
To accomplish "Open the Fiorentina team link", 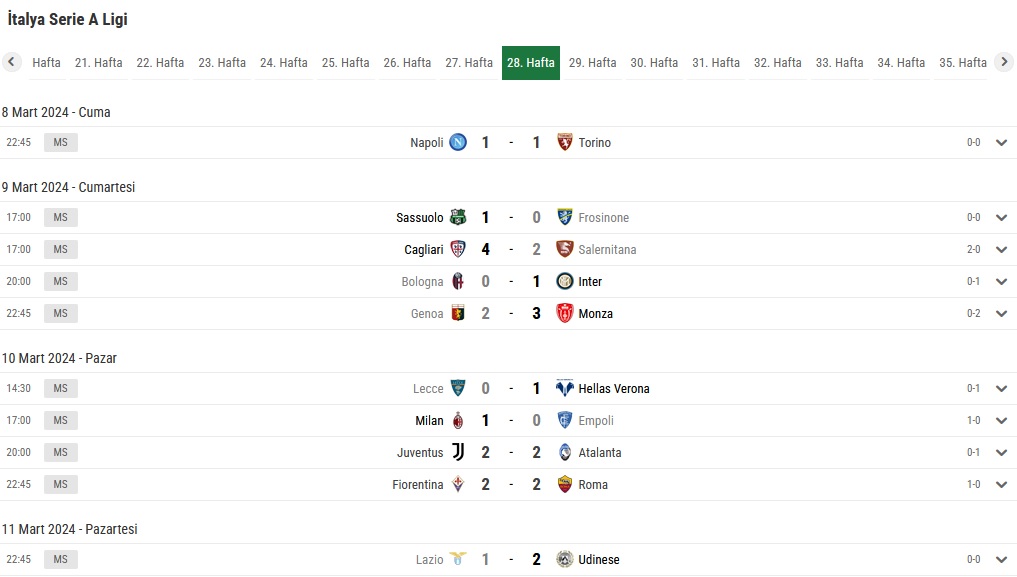I will [418, 485].
